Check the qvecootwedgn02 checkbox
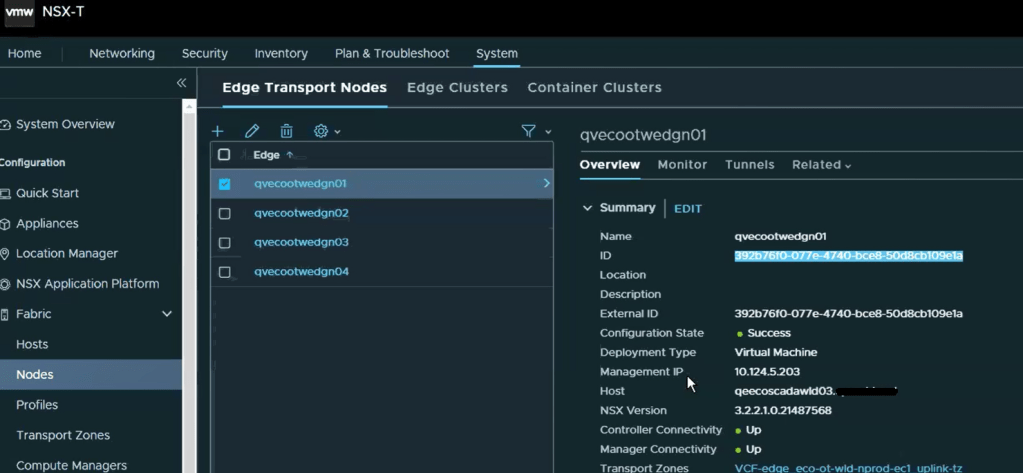This screenshot has height=473, width=1023. click(x=224, y=213)
